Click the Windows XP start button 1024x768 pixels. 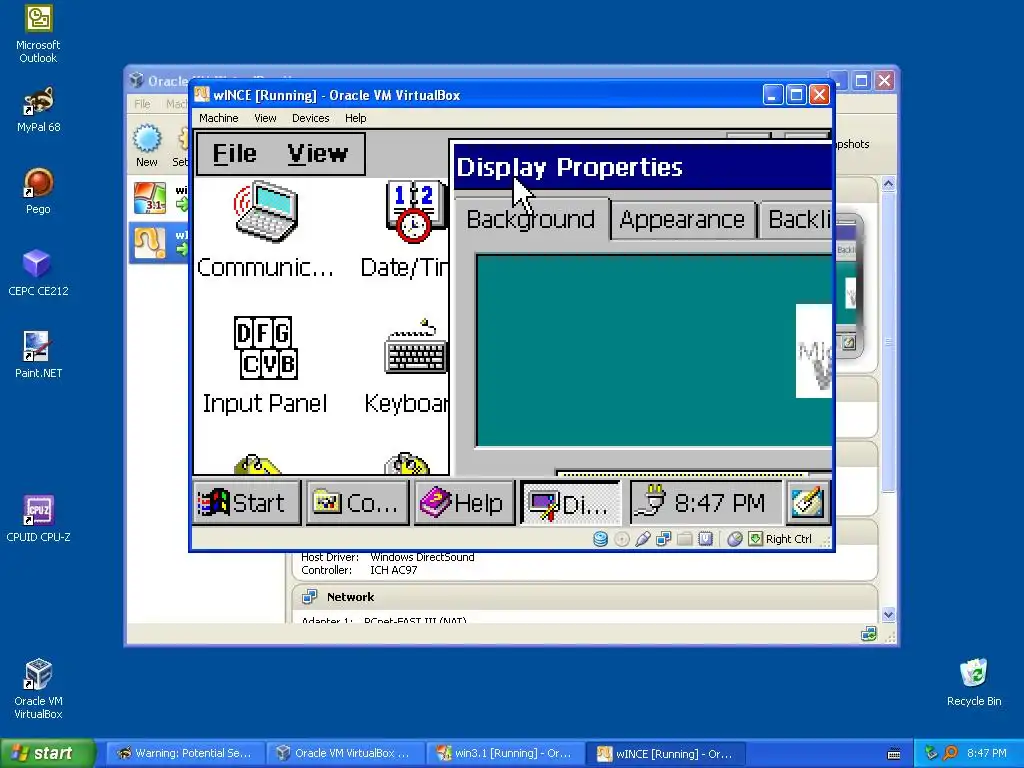coord(48,753)
